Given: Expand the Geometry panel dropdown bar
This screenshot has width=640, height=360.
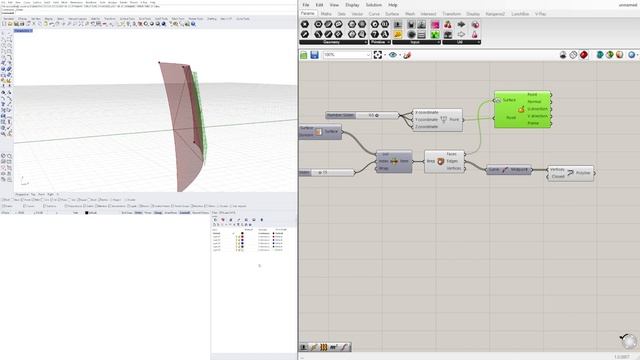Looking at the screenshot, I should [333, 42].
